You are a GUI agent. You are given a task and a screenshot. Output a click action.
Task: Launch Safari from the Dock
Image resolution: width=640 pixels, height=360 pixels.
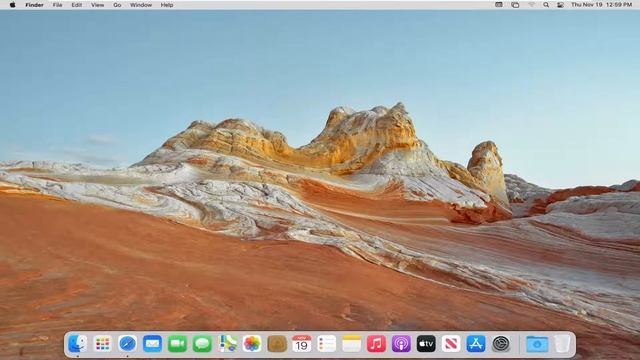[x=127, y=344]
